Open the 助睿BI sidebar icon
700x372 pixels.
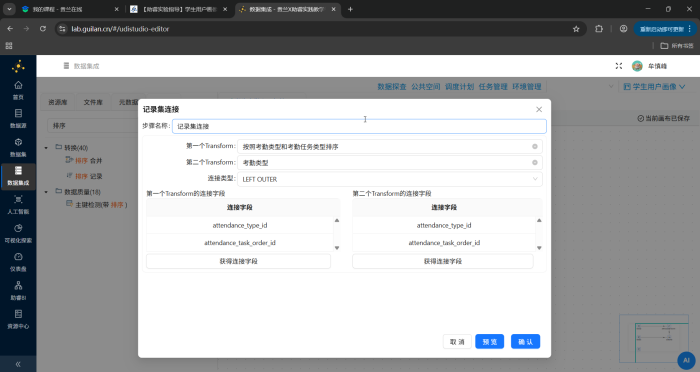coord(18,285)
